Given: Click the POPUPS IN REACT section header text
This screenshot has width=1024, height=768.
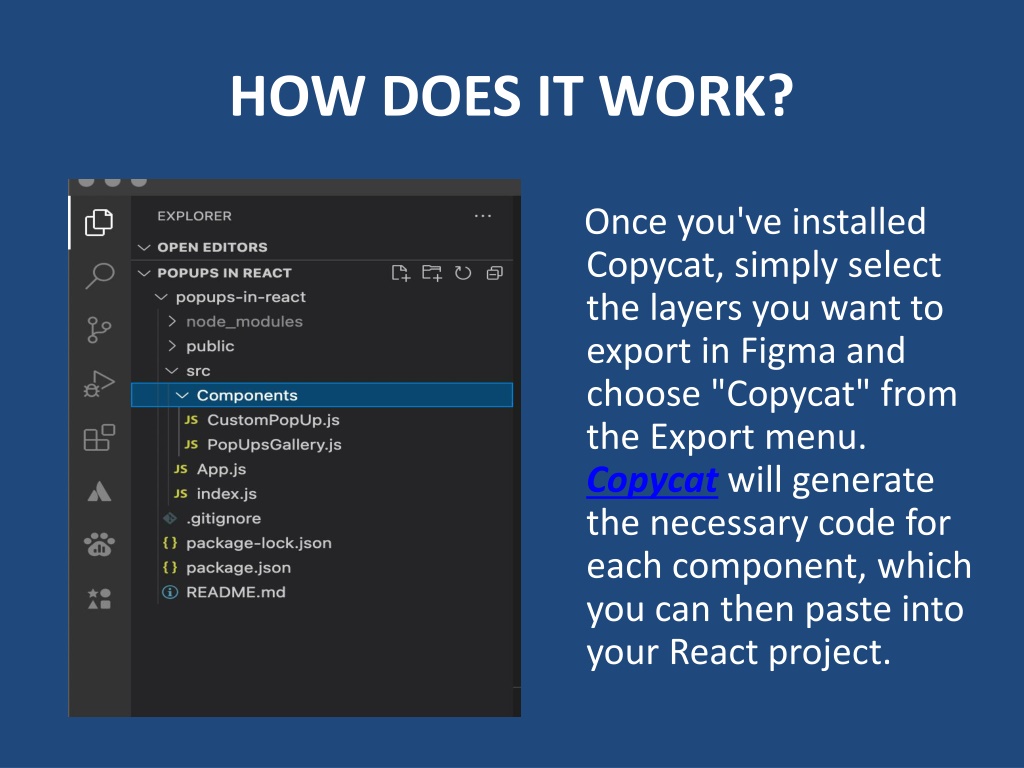Looking at the screenshot, I should coord(224,273).
